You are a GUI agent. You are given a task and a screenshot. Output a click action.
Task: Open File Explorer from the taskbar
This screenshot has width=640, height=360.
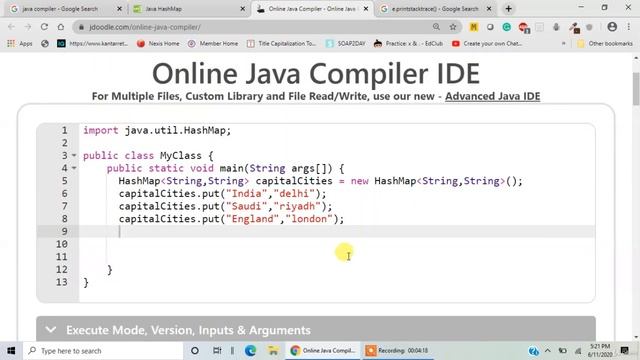(x=273, y=351)
